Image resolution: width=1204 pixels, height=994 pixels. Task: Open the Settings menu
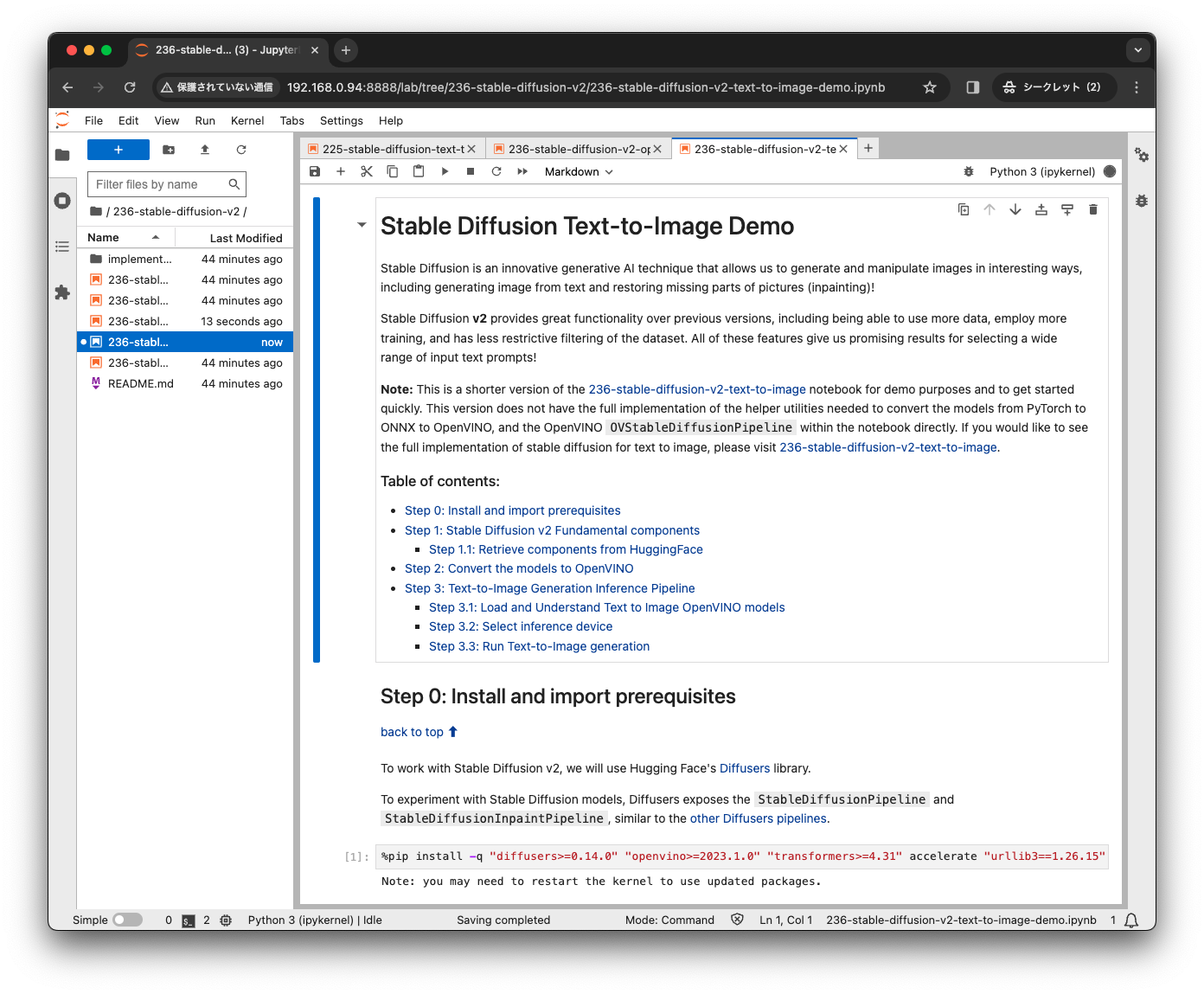(342, 120)
